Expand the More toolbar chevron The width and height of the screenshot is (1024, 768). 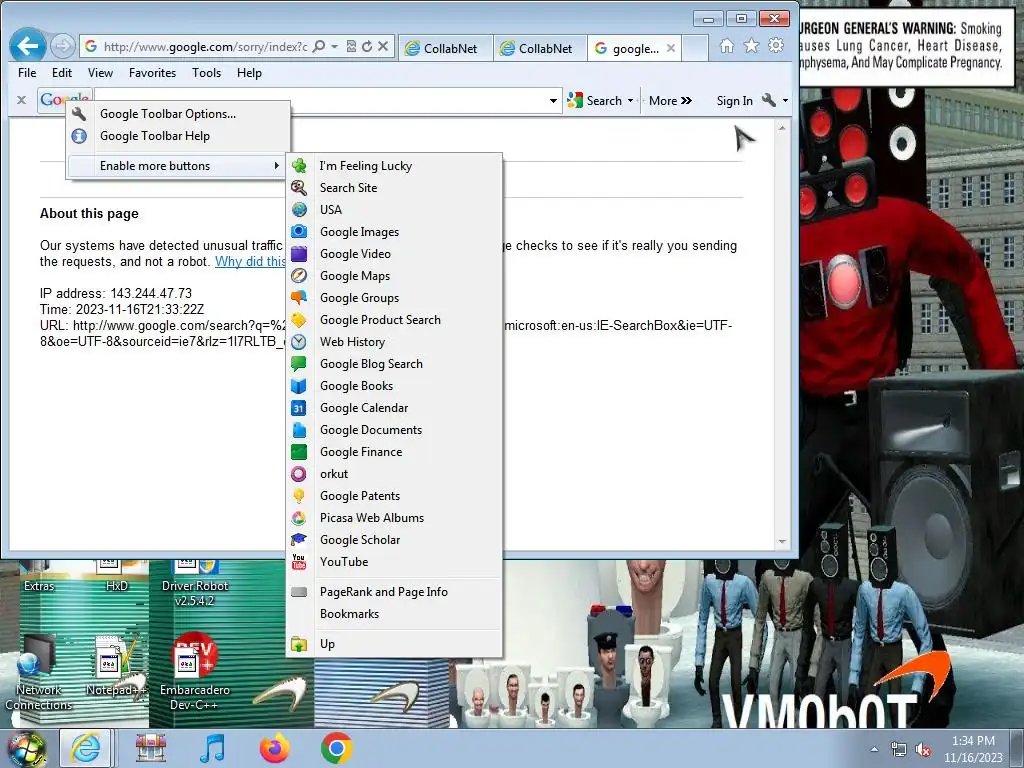[686, 101]
